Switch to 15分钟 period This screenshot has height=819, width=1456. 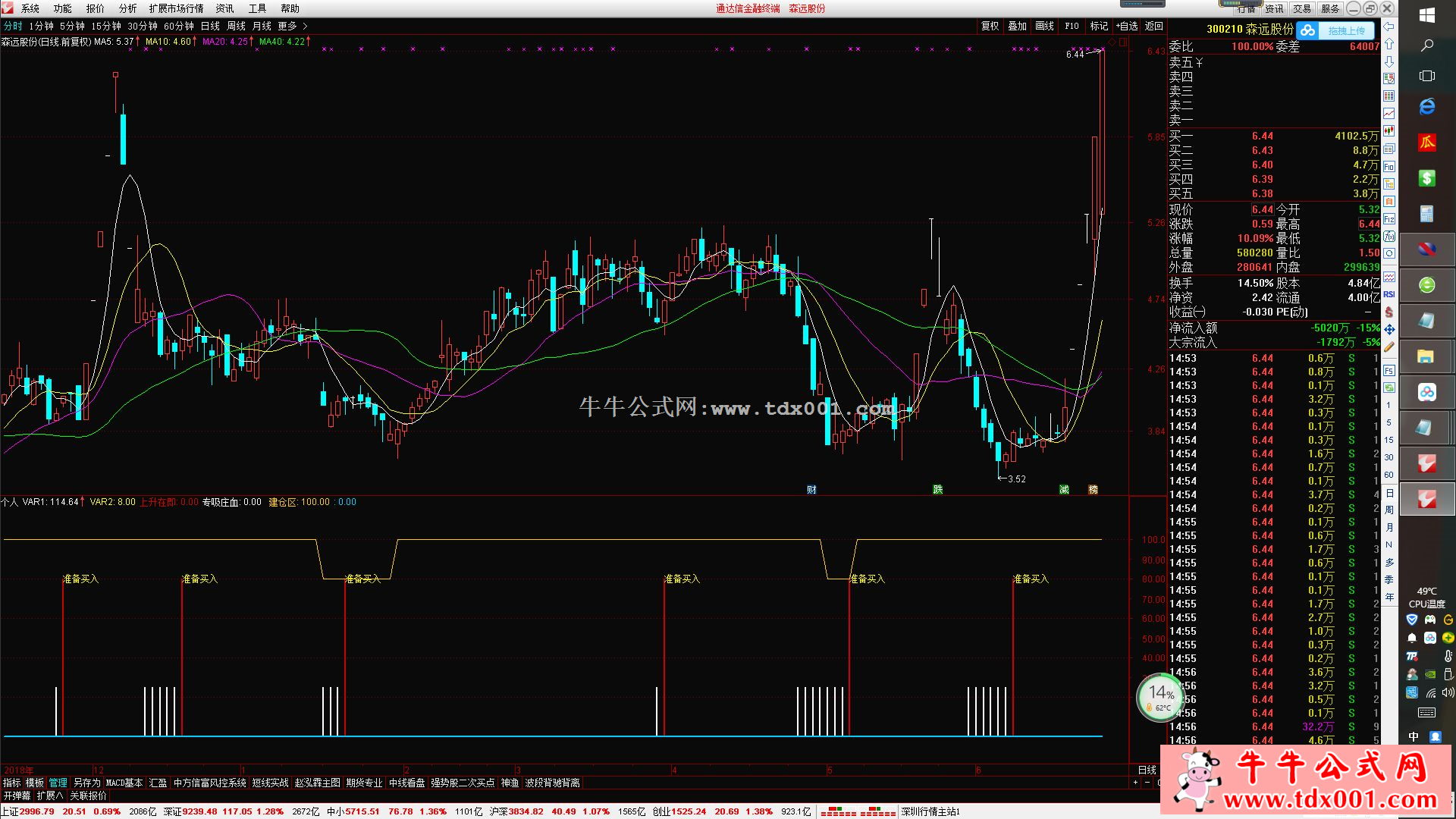[x=106, y=26]
